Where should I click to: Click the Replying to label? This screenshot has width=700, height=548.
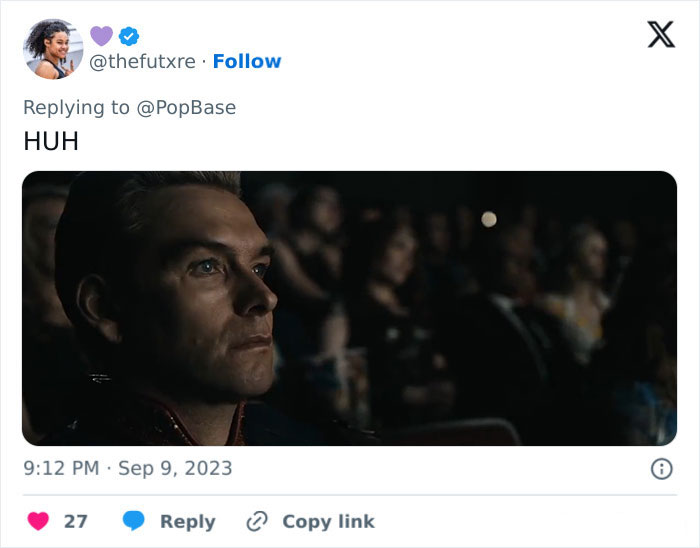pyautogui.click(x=78, y=107)
